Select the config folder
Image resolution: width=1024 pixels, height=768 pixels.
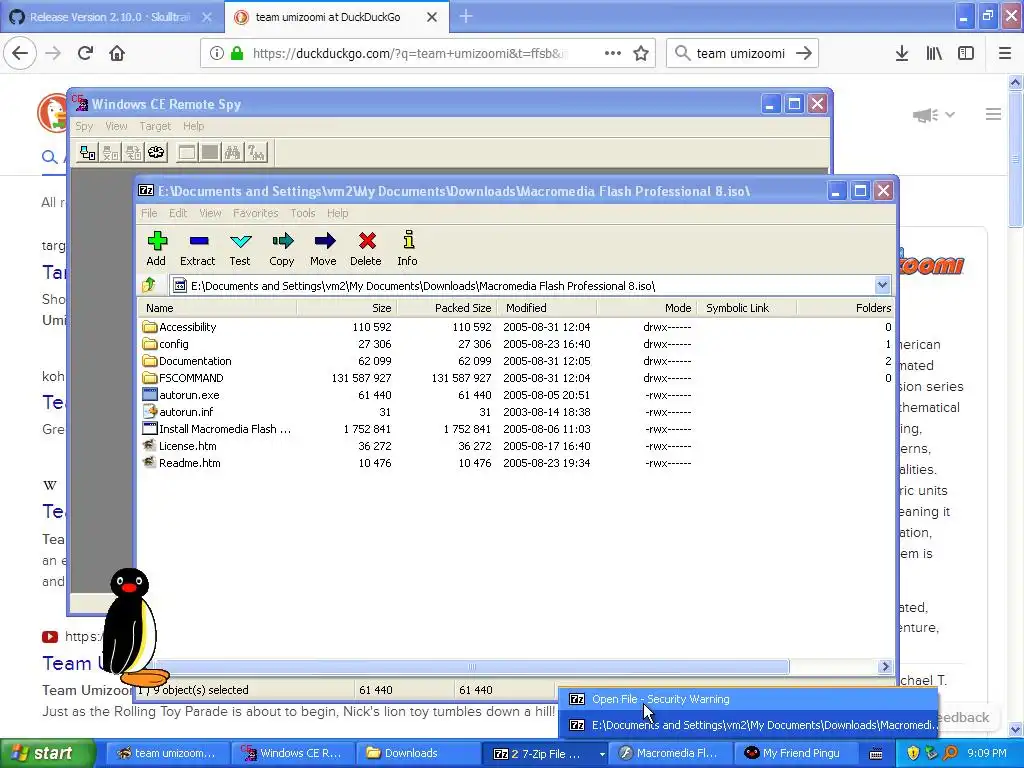coord(174,344)
